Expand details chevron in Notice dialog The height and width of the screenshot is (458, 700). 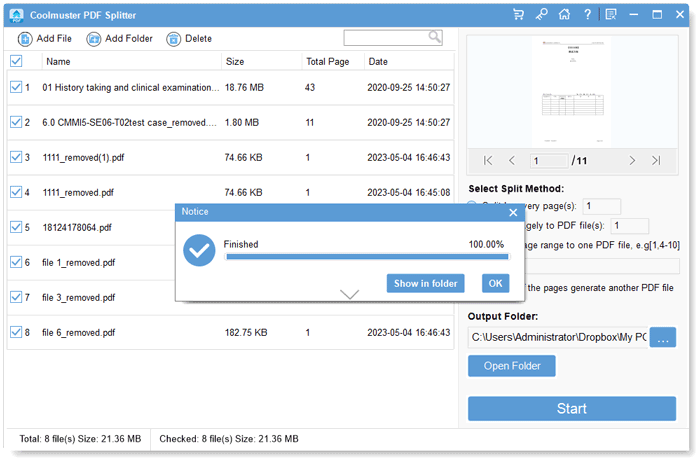[x=349, y=294]
